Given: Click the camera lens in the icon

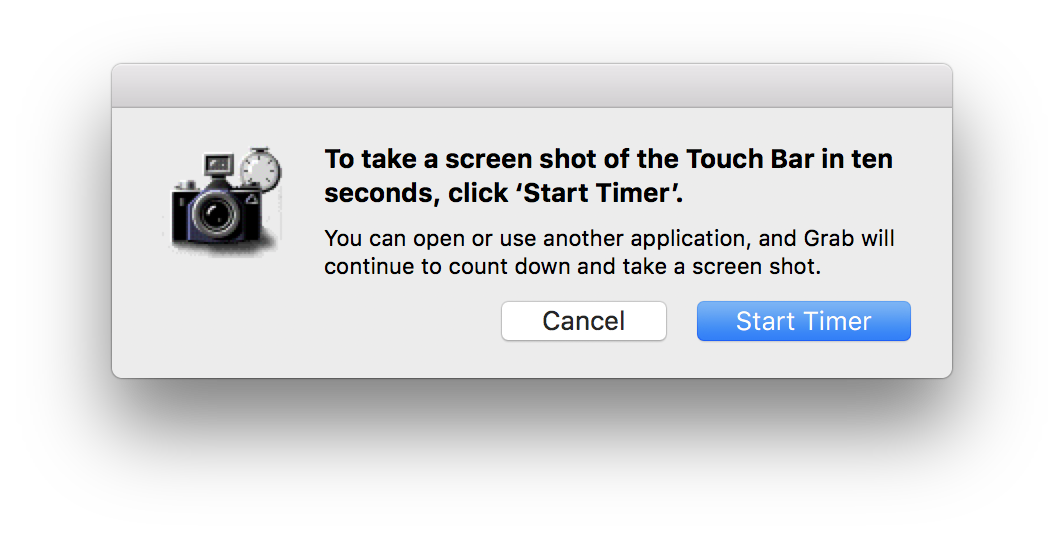Looking at the screenshot, I should click(215, 215).
